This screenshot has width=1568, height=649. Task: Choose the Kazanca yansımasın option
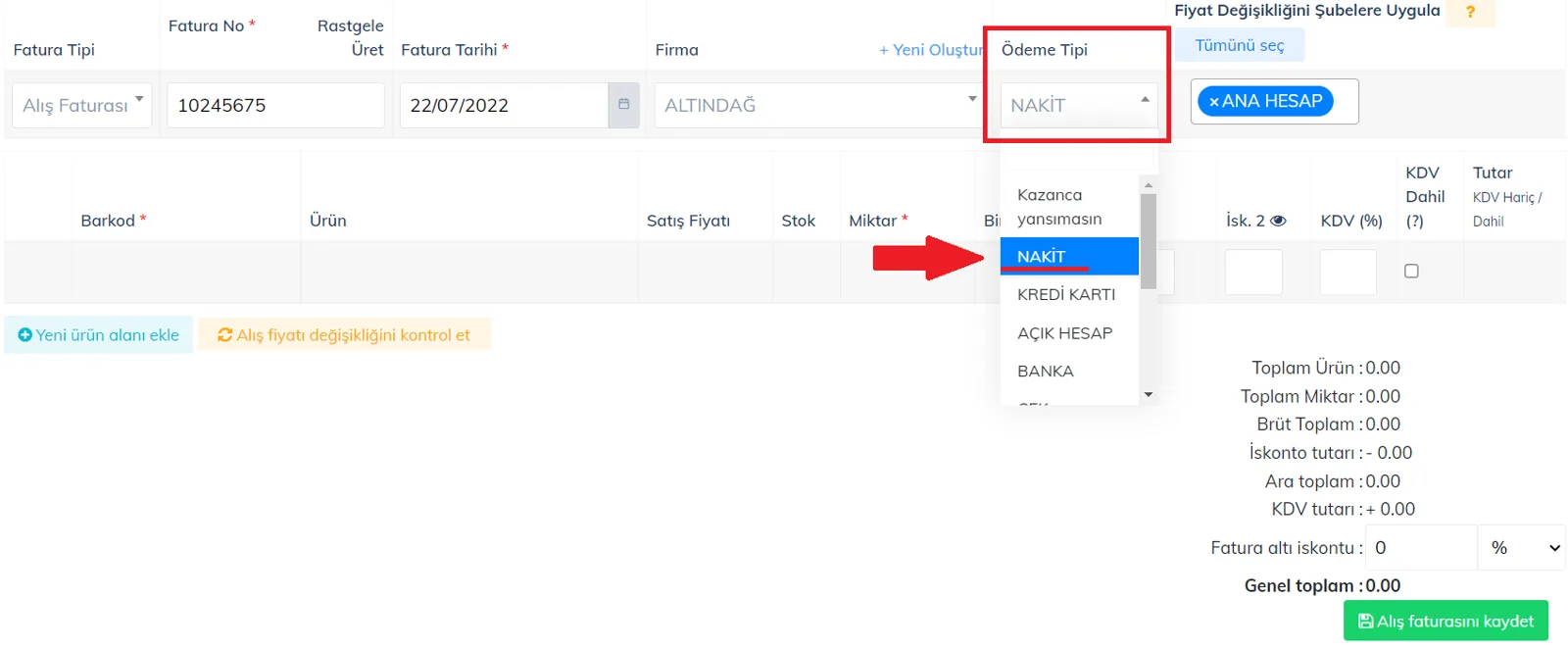point(1069,207)
